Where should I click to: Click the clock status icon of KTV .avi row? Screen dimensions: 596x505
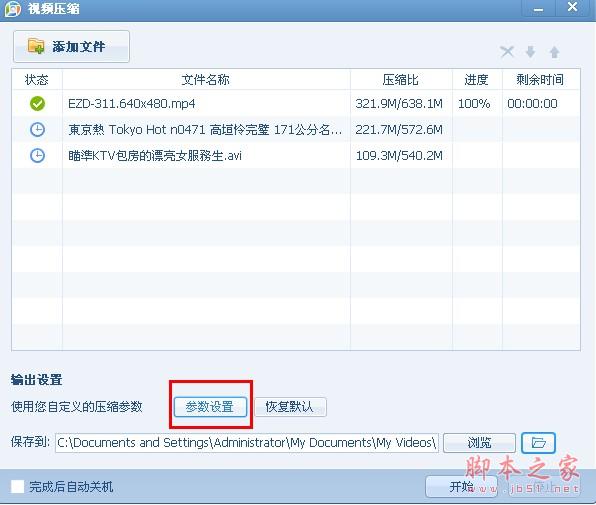coord(37,155)
